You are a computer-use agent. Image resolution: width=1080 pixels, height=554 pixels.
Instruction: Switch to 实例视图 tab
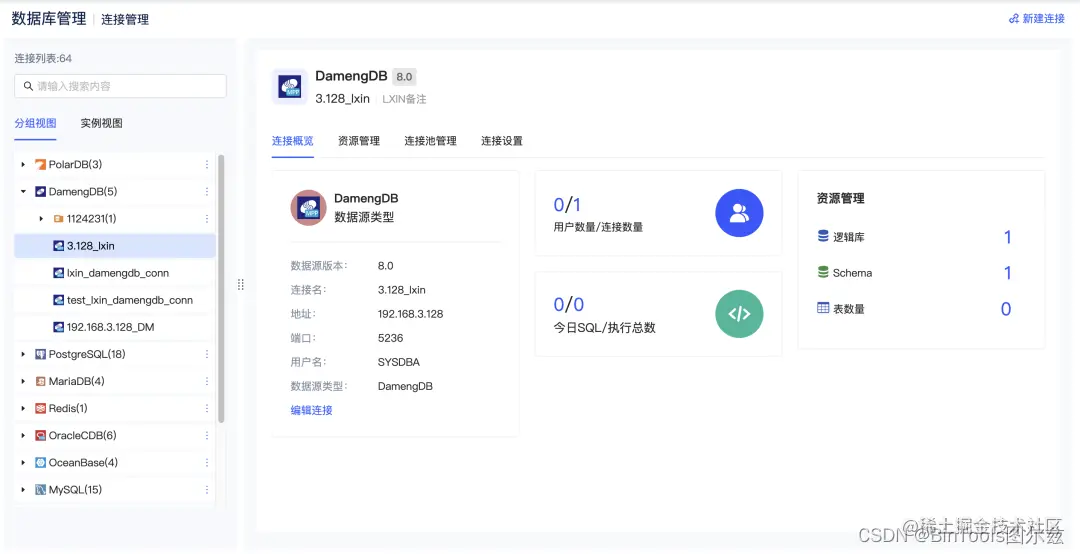(x=101, y=123)
